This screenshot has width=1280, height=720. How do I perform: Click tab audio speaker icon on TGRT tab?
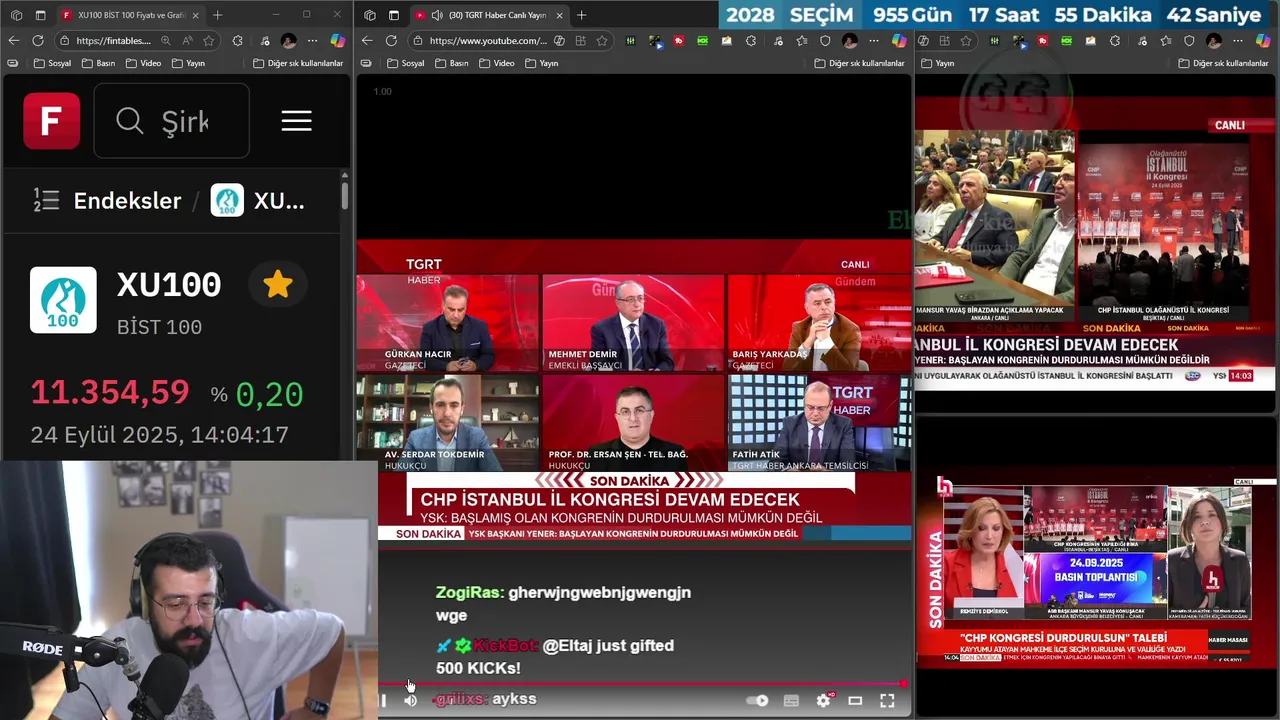pos(437,15)
